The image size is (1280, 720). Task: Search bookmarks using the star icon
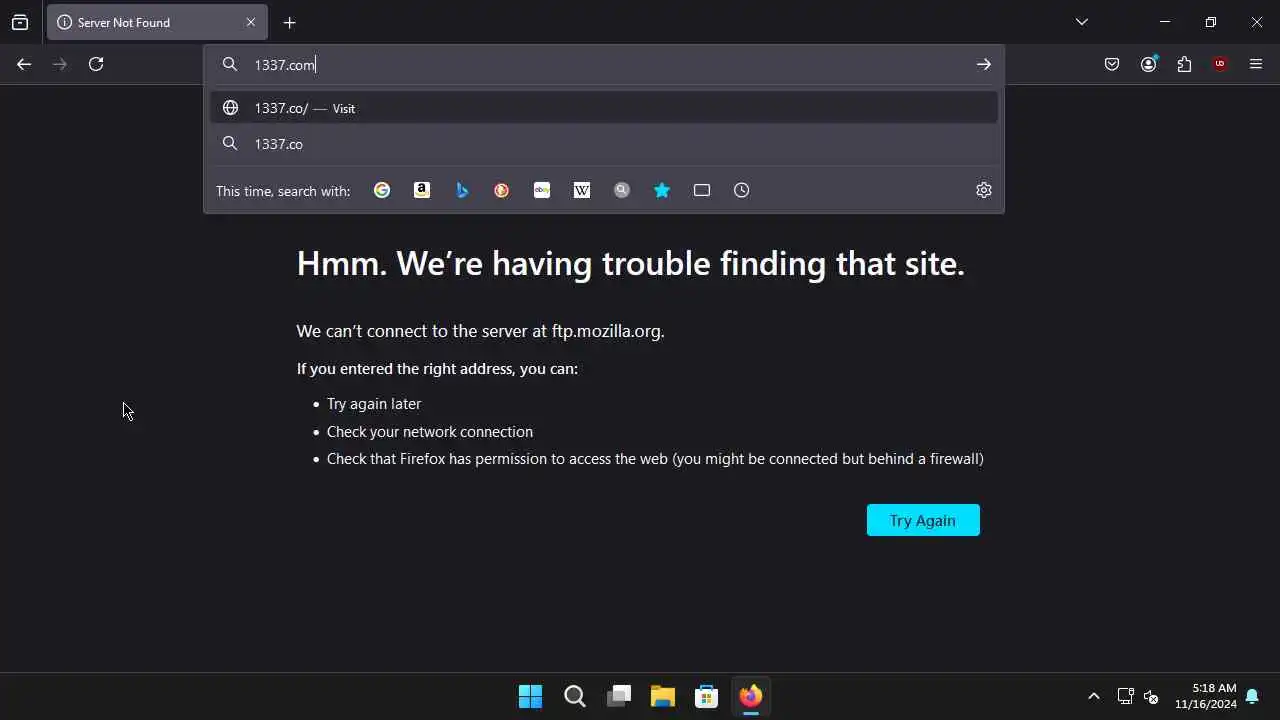point(662,190)
